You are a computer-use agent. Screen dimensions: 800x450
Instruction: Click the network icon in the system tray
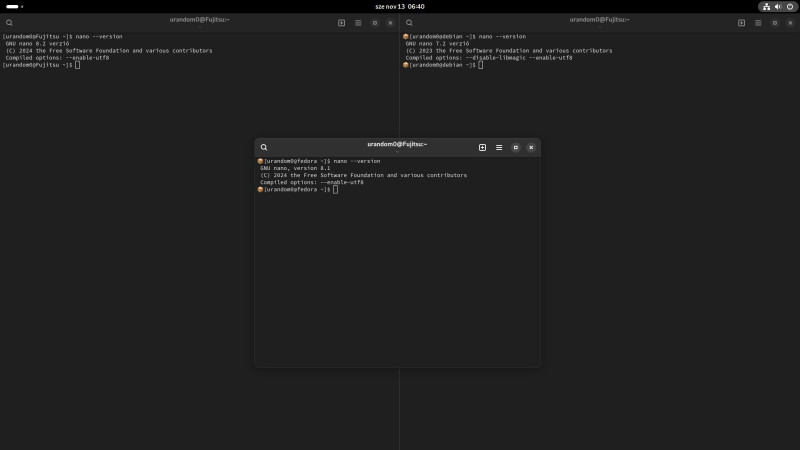766,7
